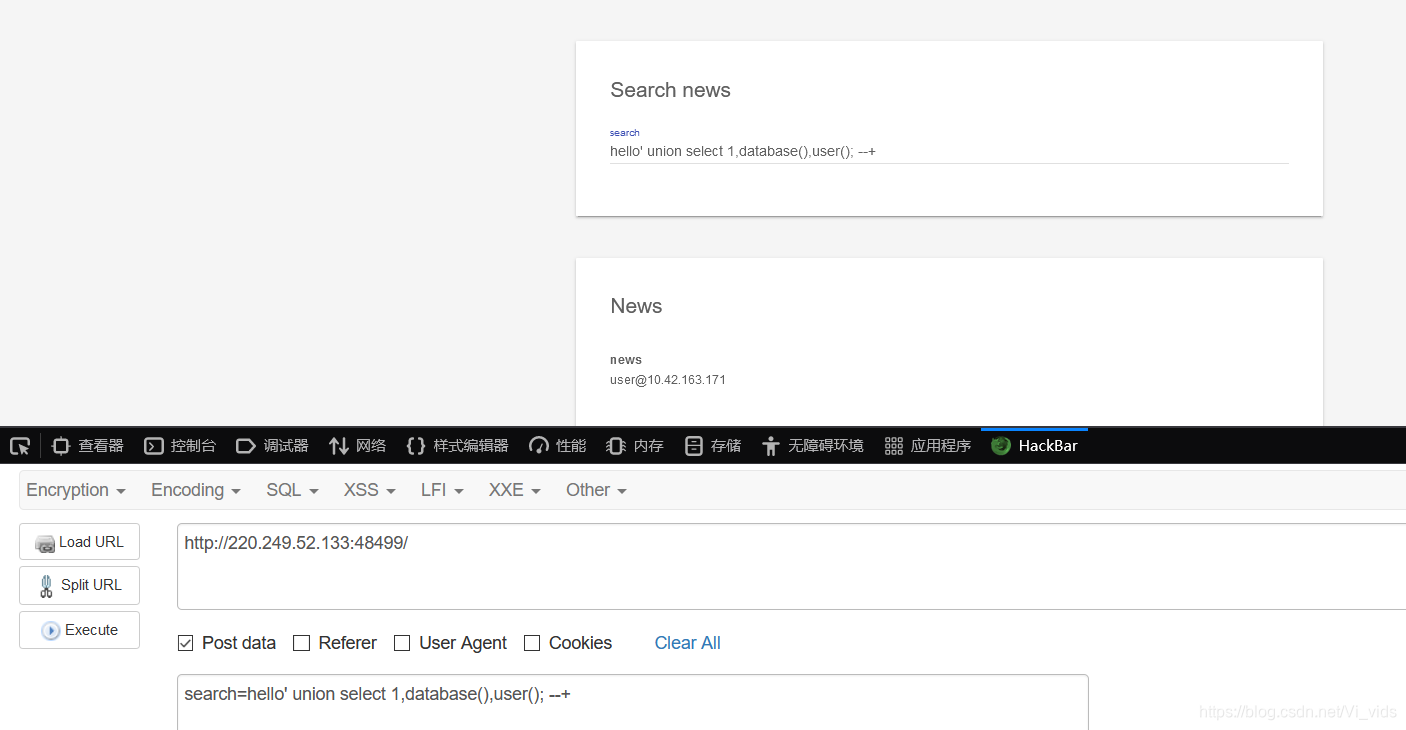The height and width of the screenshot is (730, 1406).
Task: Click the Split URL button label
Action: (x=91, y=585)
